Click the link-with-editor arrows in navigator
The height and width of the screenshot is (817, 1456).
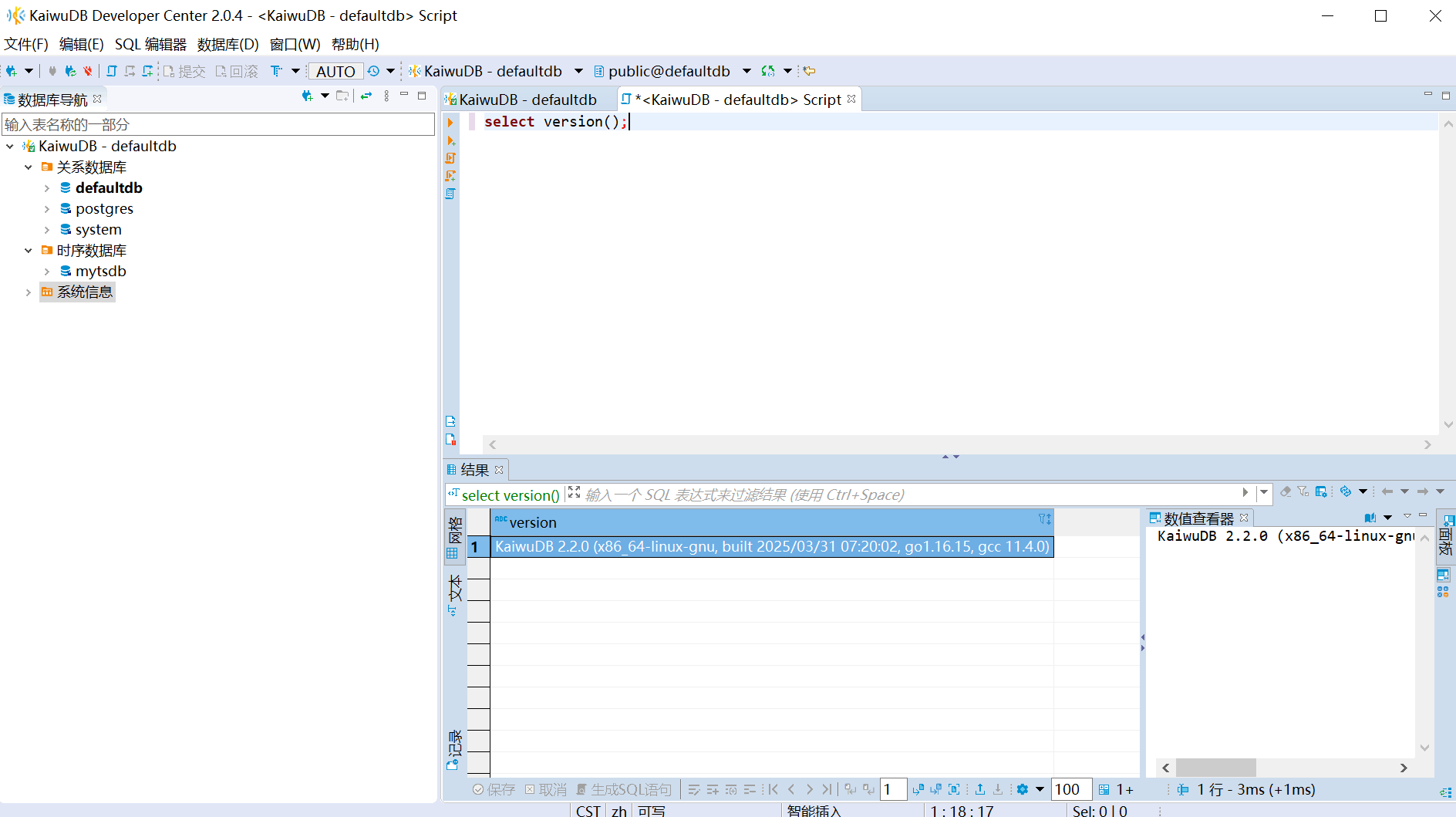pos(366,96)
